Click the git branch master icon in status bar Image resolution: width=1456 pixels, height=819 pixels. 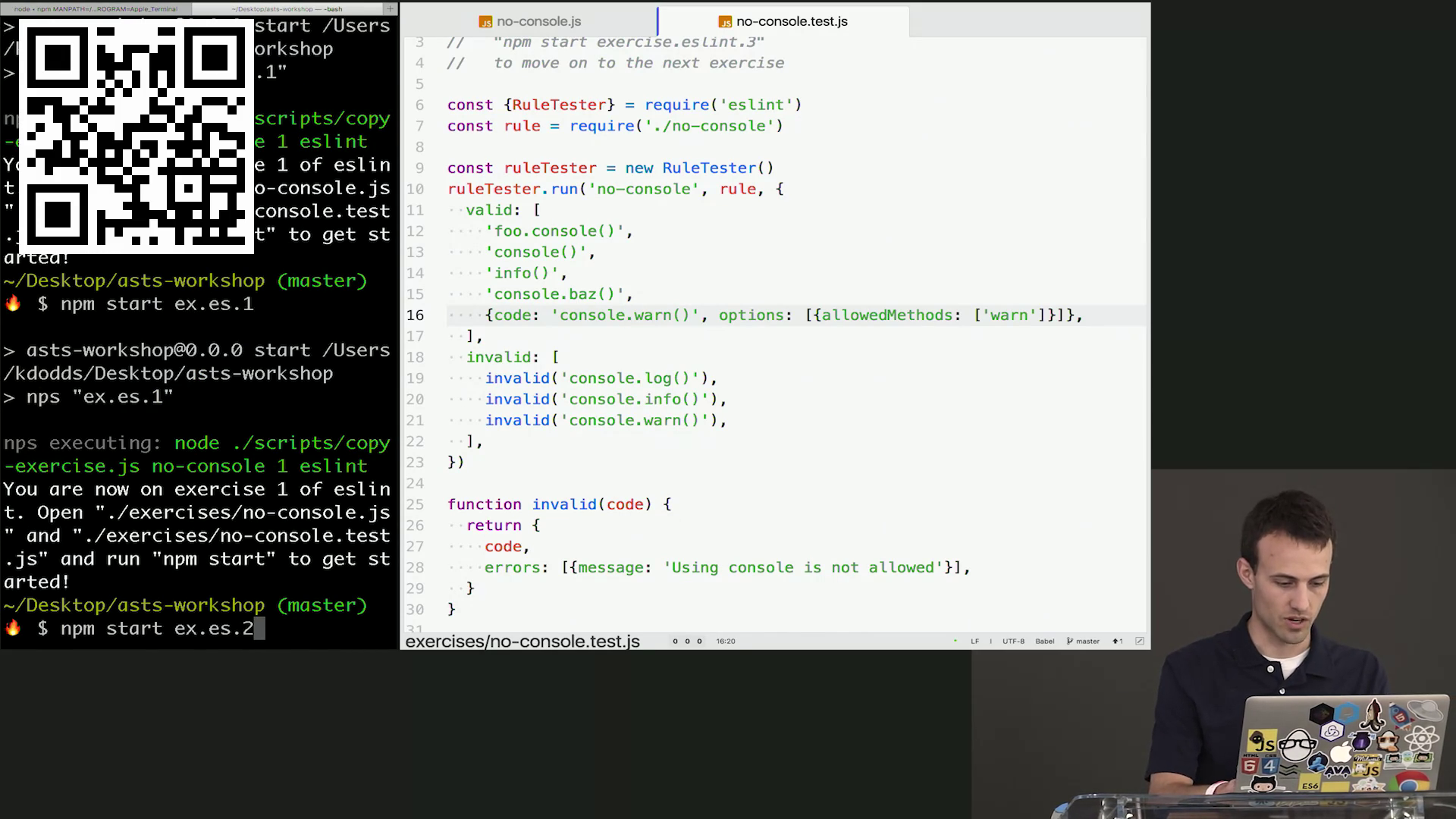click(x=1069, y=641)
